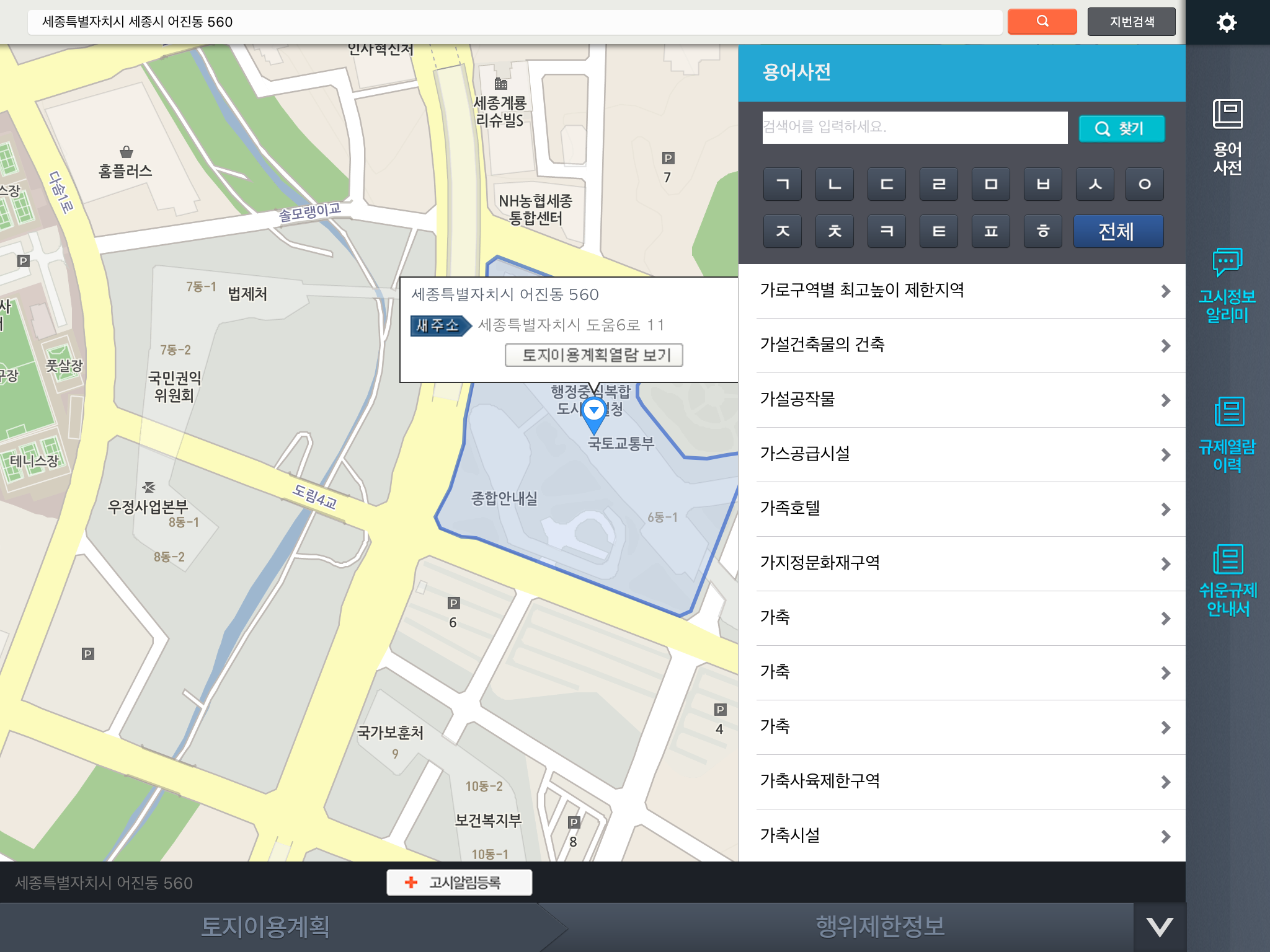Select the 가지정문화재구역 glossary term
The height and width of the screenshot is (952, 1270).
pos(820,563)
